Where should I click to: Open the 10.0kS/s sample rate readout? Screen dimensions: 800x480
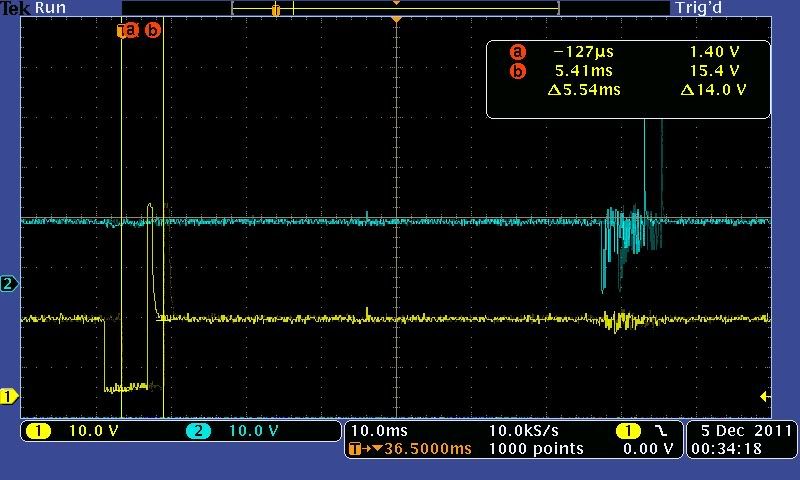tap(523, 430)
